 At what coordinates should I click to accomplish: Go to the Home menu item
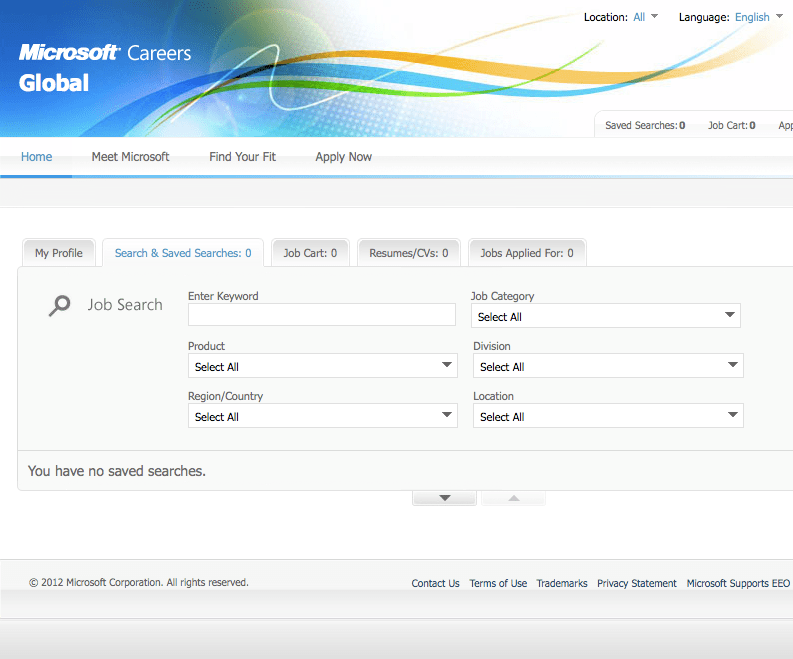tap(36, 157)
